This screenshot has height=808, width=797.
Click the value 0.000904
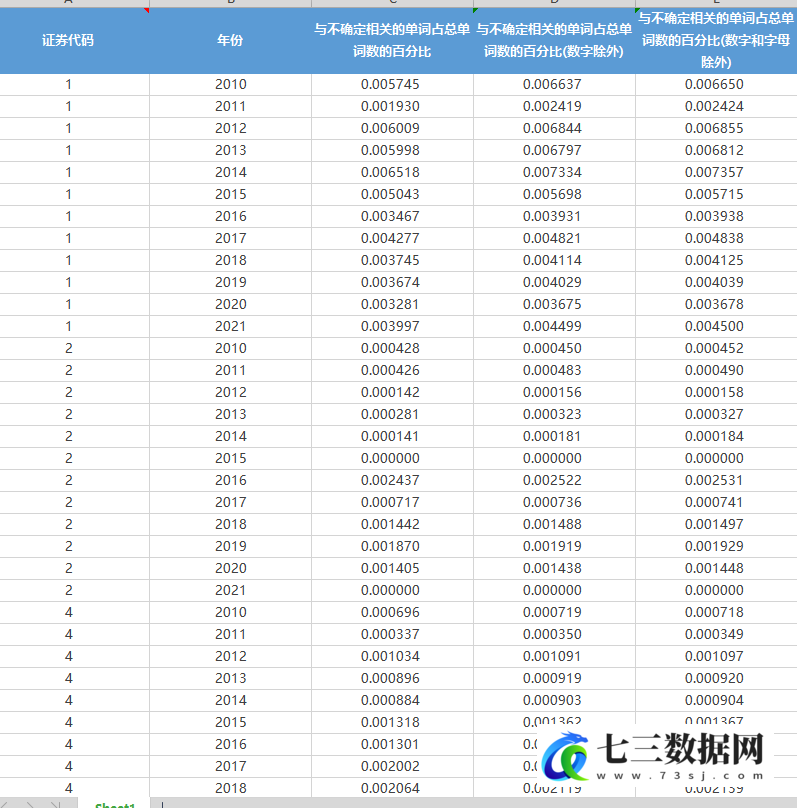716,700
